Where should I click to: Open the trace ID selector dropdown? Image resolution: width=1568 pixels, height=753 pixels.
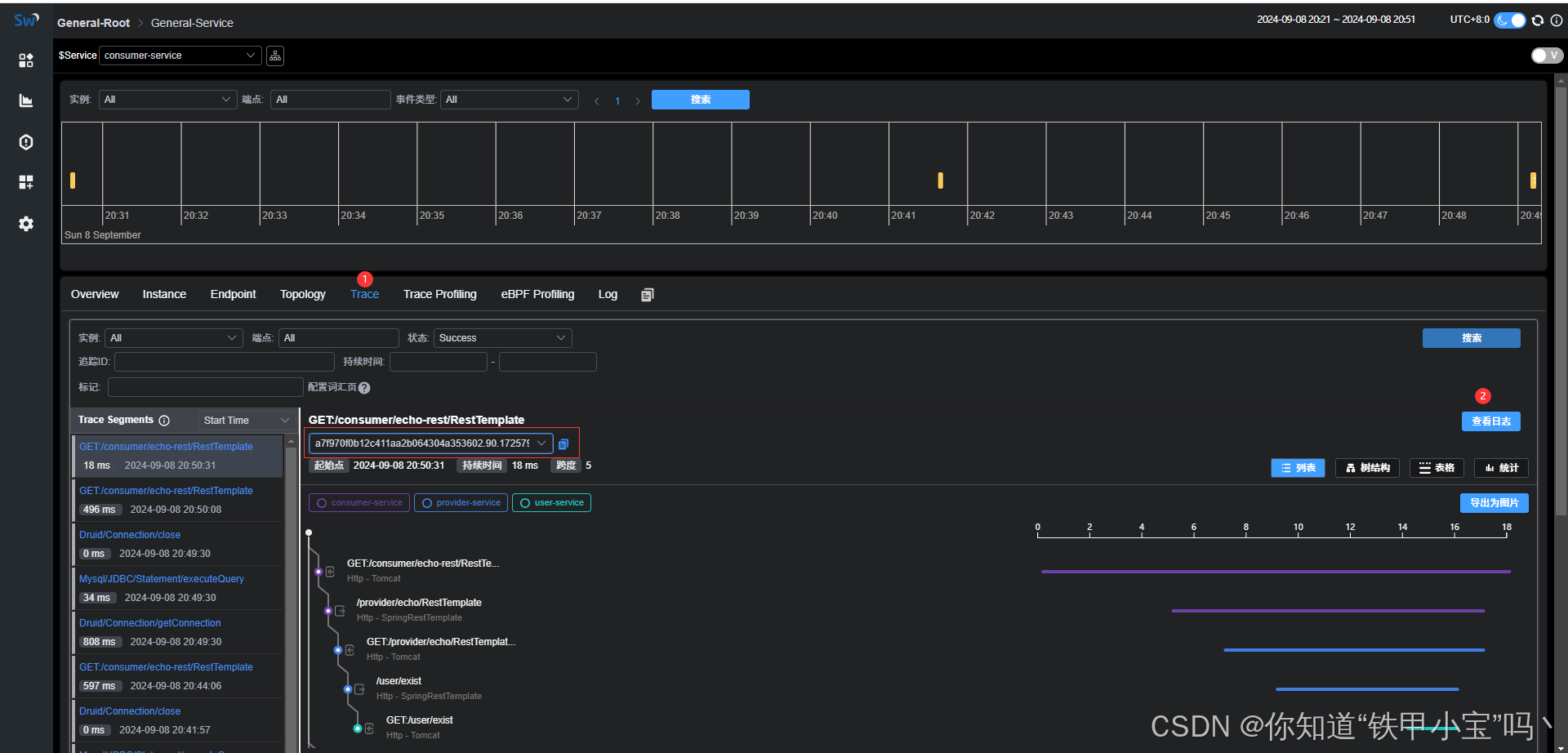[x=430, y=443]
